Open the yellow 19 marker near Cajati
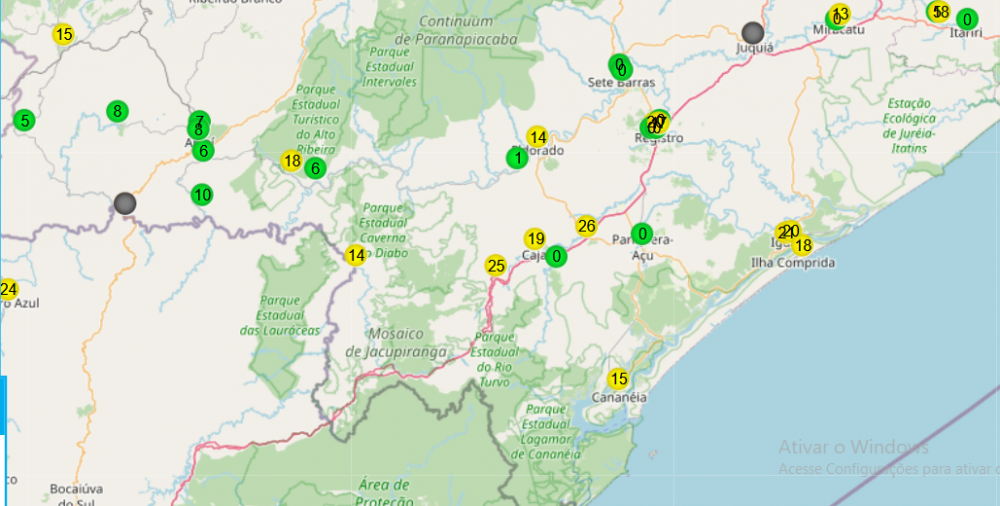This screenshot has height=506, width=1000. 535,239
